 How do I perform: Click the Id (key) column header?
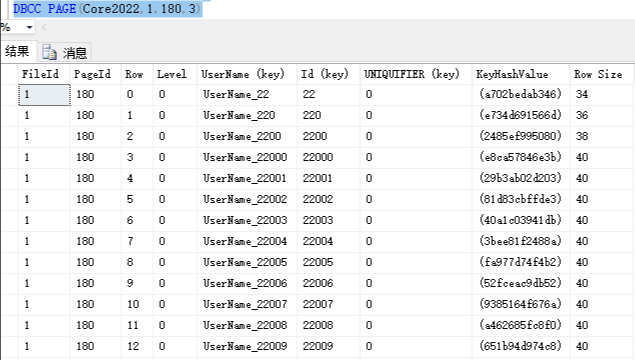click(328, 74)
